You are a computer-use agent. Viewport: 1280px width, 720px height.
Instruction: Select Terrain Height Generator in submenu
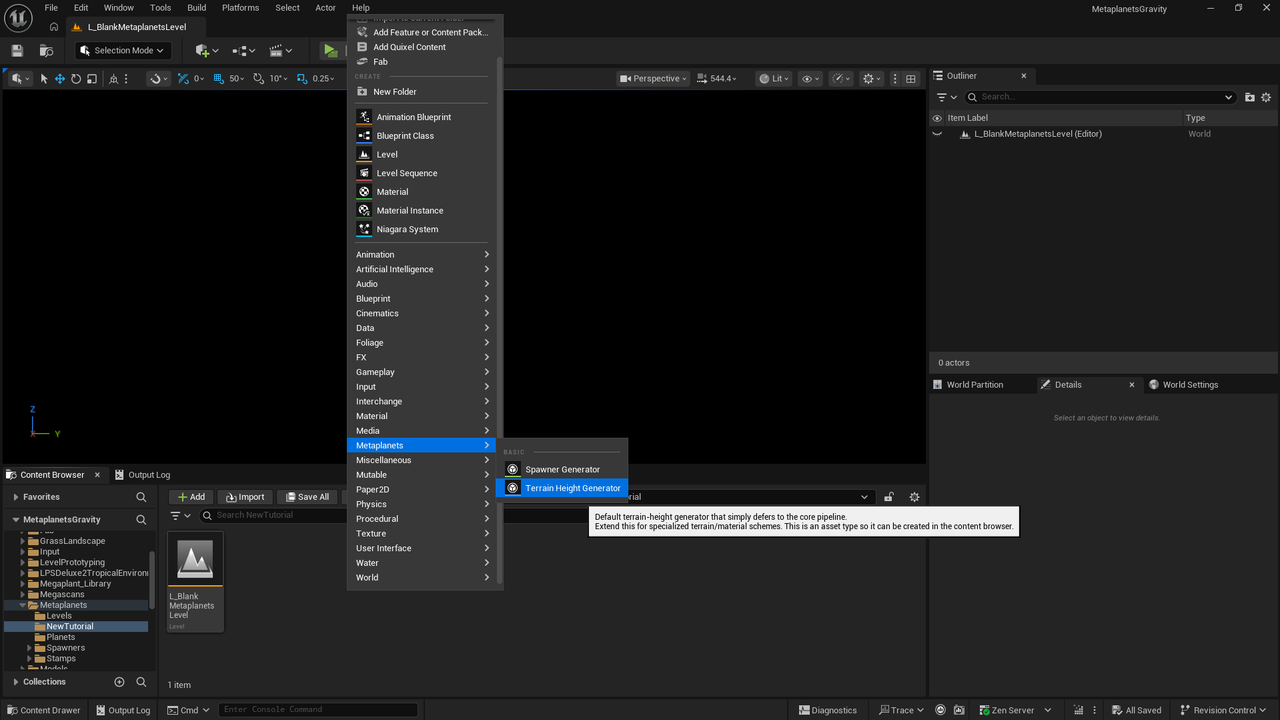562,488
